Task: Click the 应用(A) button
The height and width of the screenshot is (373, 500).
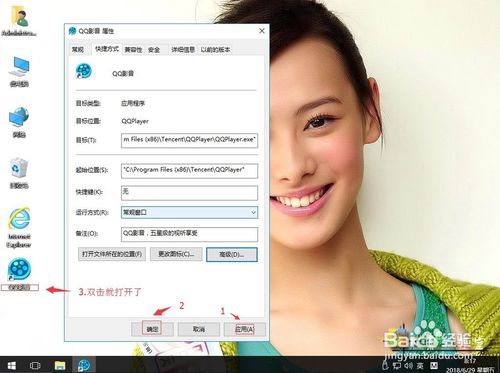Action: coord(245,329)
